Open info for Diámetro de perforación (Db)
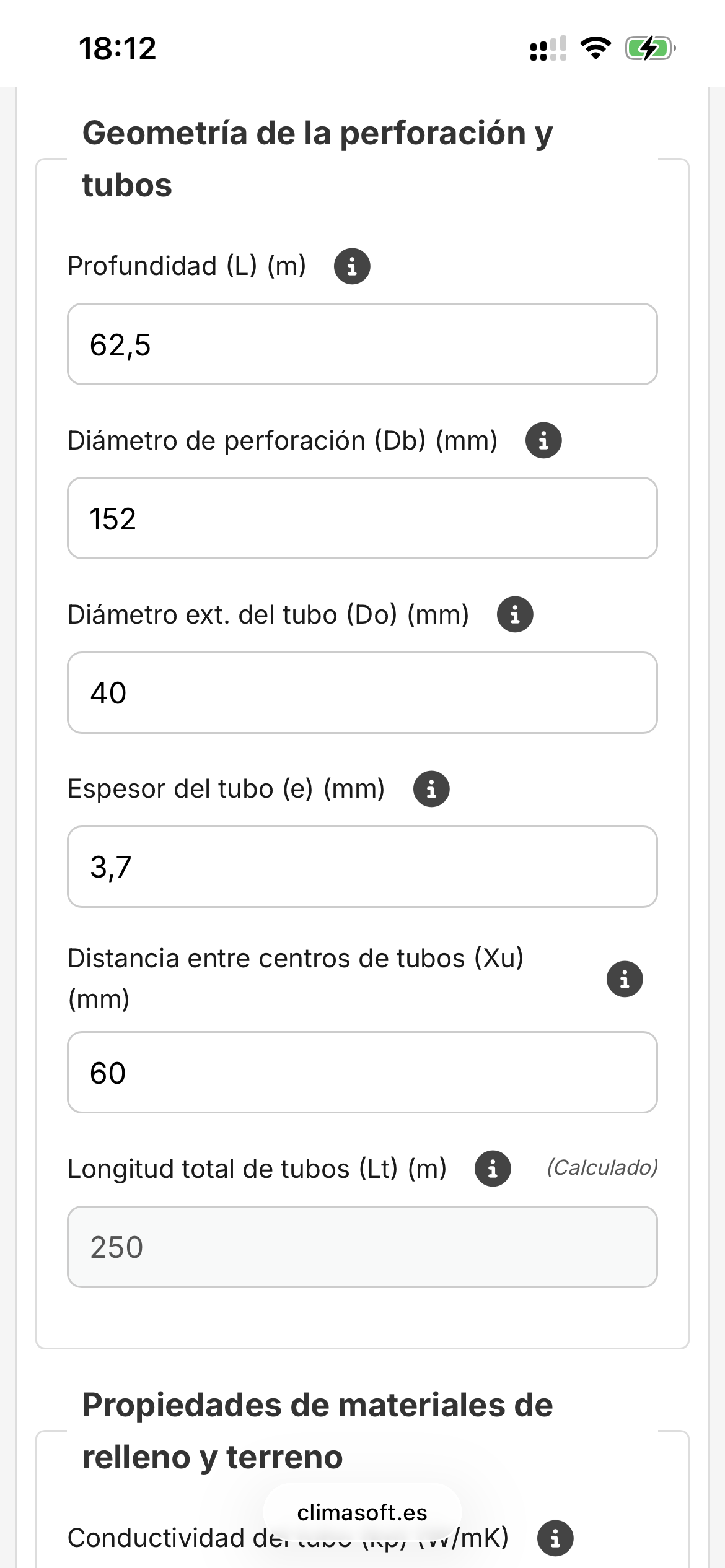 (x=543, y=441)
